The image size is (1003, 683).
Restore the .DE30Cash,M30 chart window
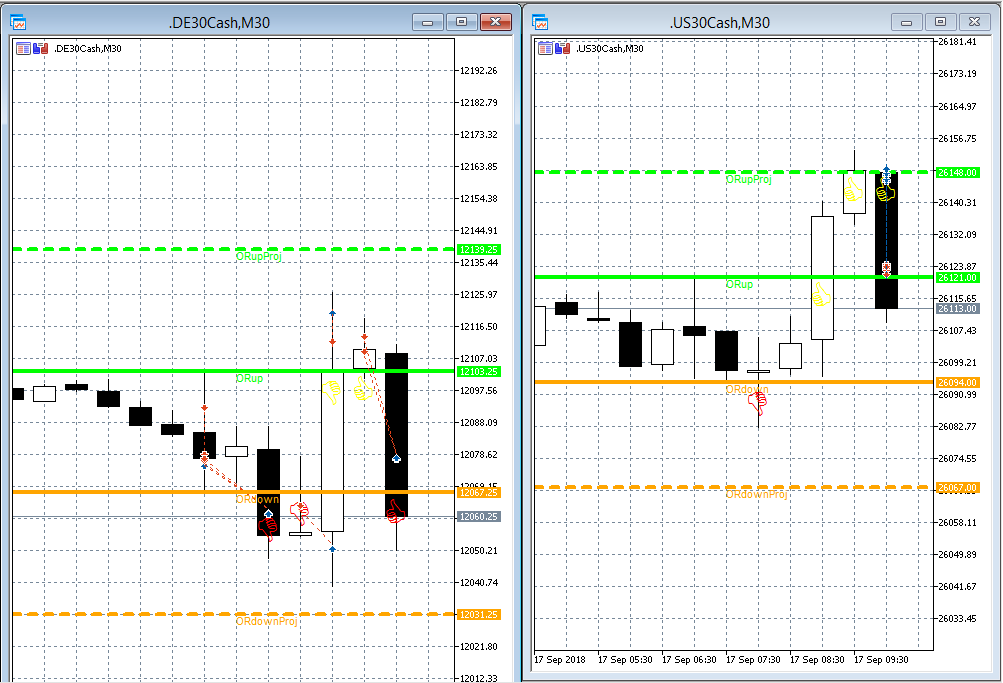point(461,22)
